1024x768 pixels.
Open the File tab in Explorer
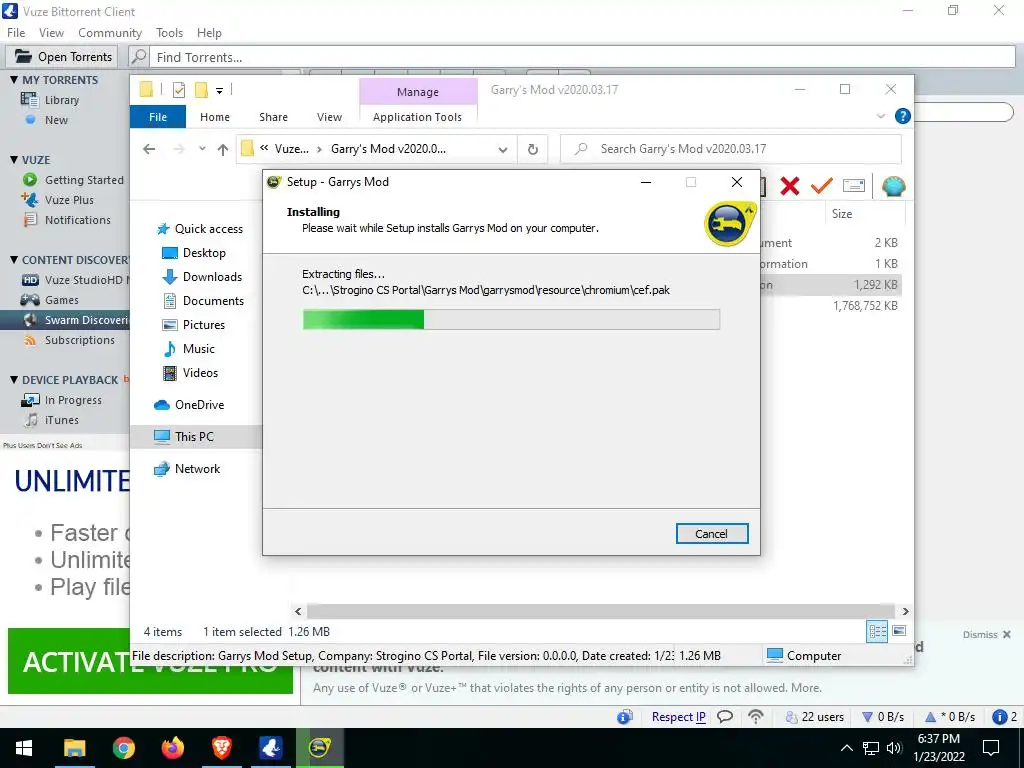(158, 117)
